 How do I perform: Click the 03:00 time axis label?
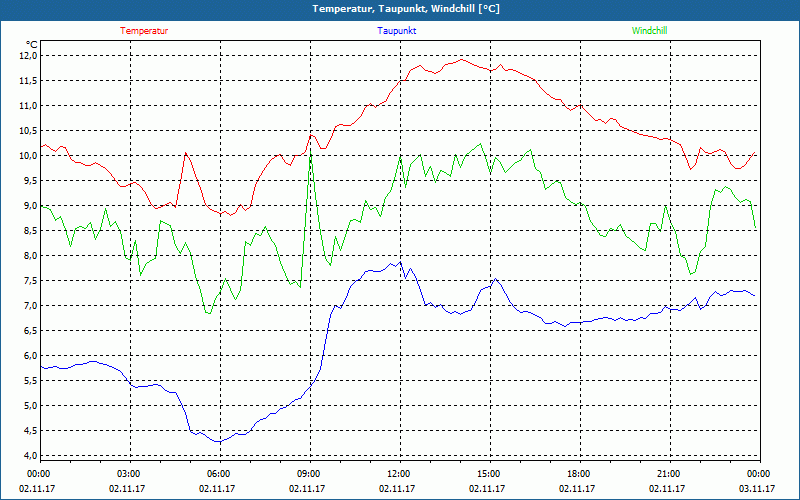click(x=130, y=474)
